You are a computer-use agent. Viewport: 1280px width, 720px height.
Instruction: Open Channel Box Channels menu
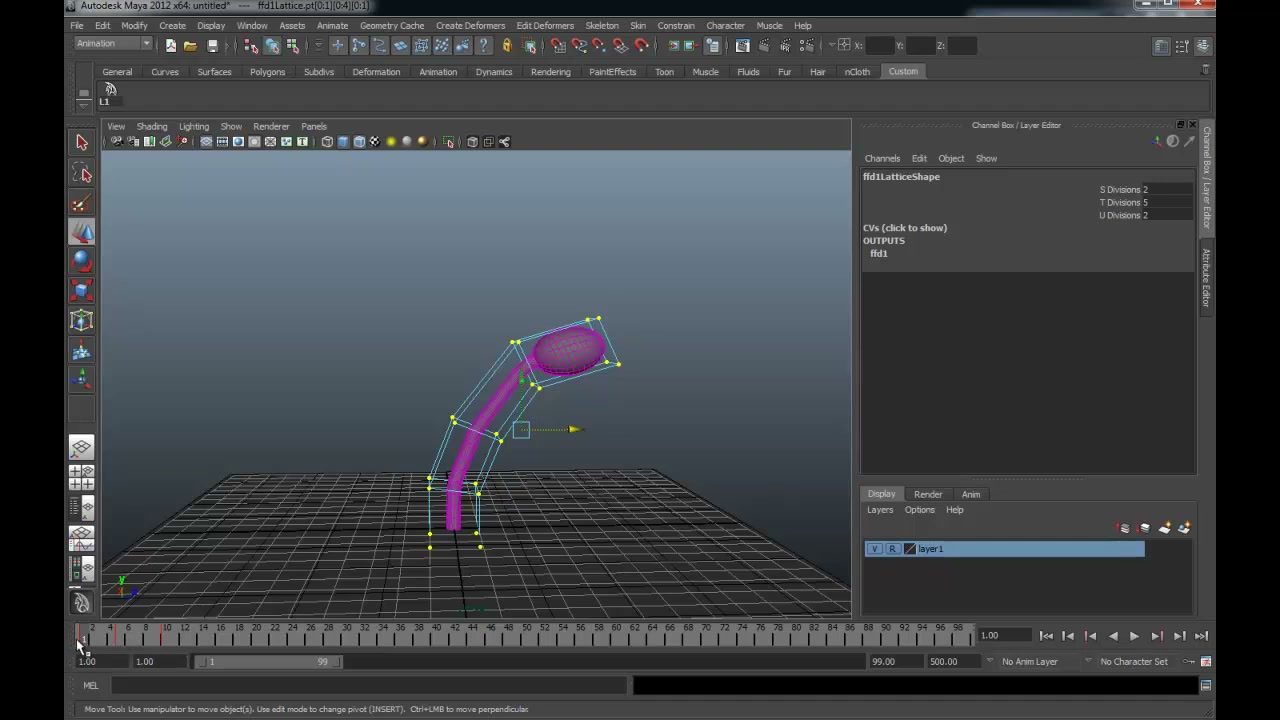(x=882, y=158)
